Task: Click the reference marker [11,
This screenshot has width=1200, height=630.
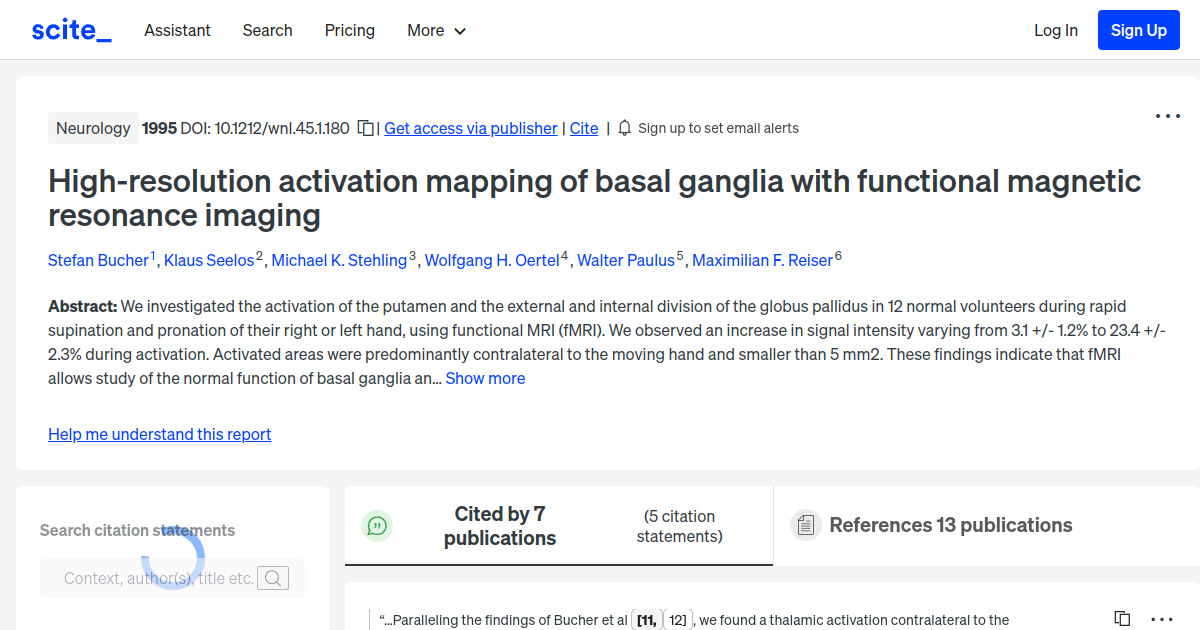Action: [648, 619]
